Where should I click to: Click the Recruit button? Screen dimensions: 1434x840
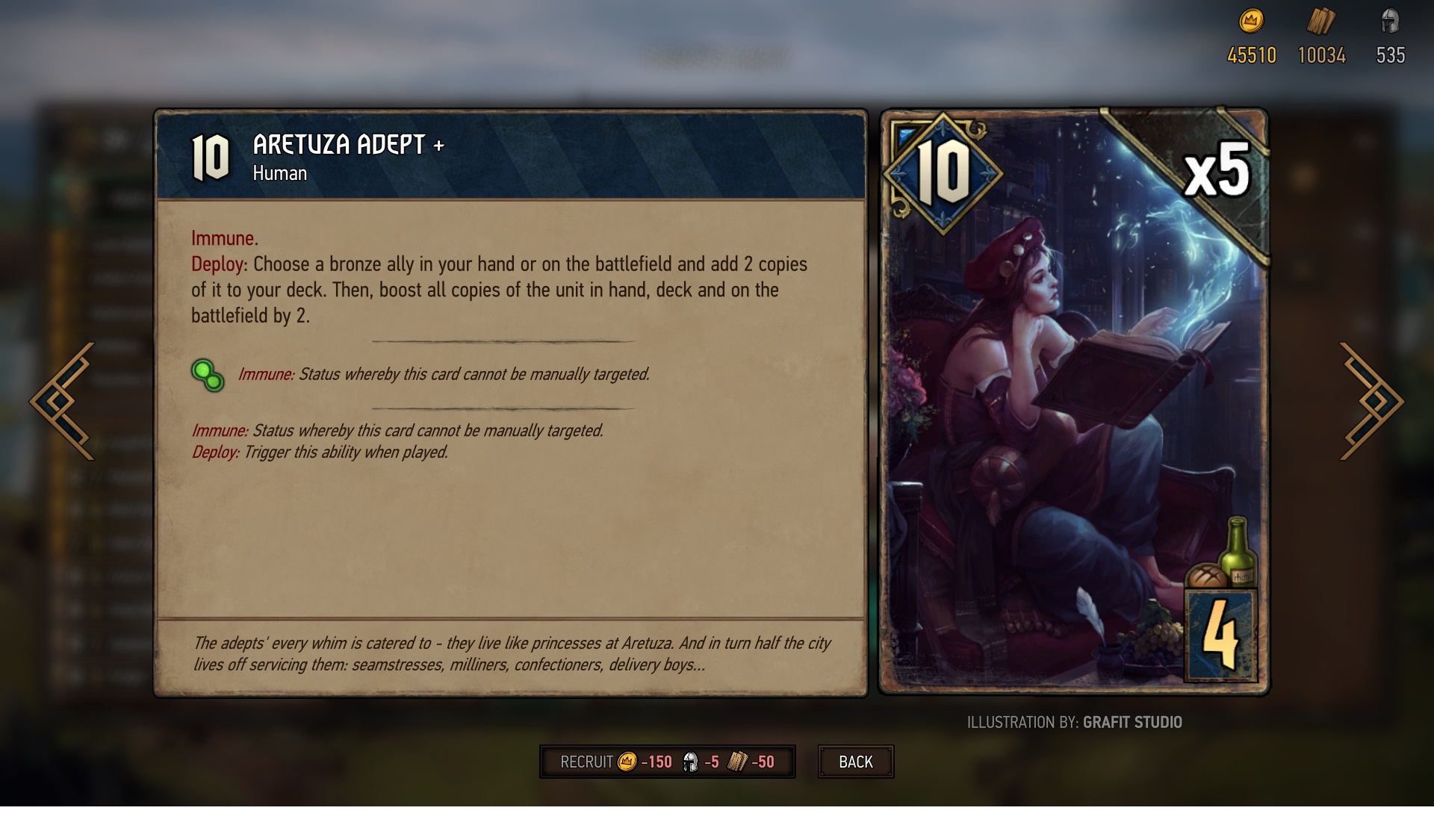(x=668, y=762)
